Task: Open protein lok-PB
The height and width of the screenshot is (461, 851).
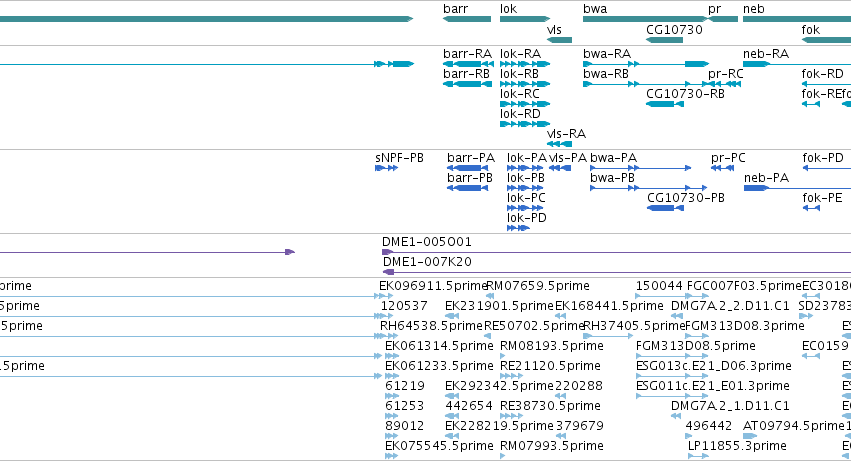Action: [x=525, y=188]
